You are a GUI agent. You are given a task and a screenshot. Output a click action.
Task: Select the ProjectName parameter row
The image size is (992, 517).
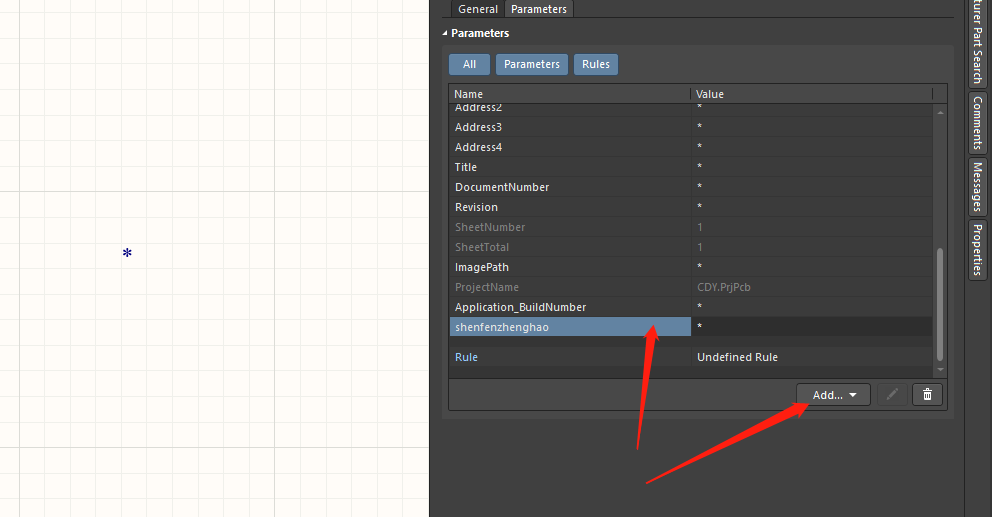point(691,287)
